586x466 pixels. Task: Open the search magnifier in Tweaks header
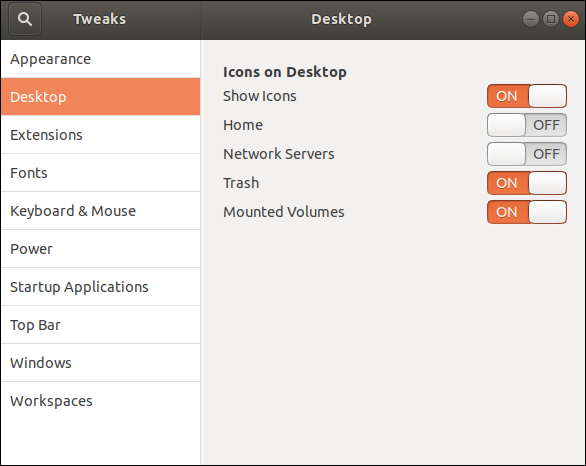point(25,19)
